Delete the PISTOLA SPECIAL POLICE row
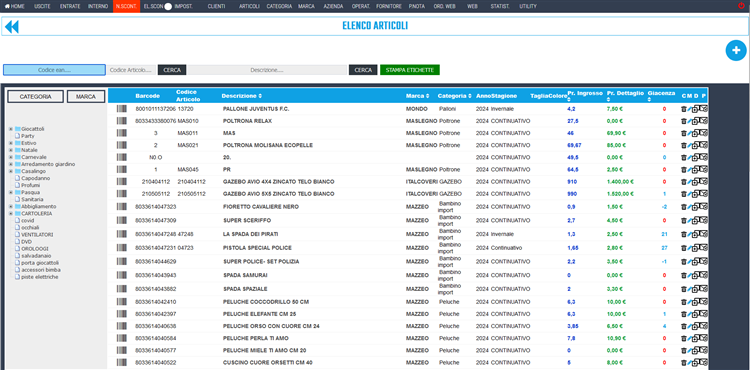Image resolution: width=750 pixels, height=370 pixels. [x=684, y=248]
